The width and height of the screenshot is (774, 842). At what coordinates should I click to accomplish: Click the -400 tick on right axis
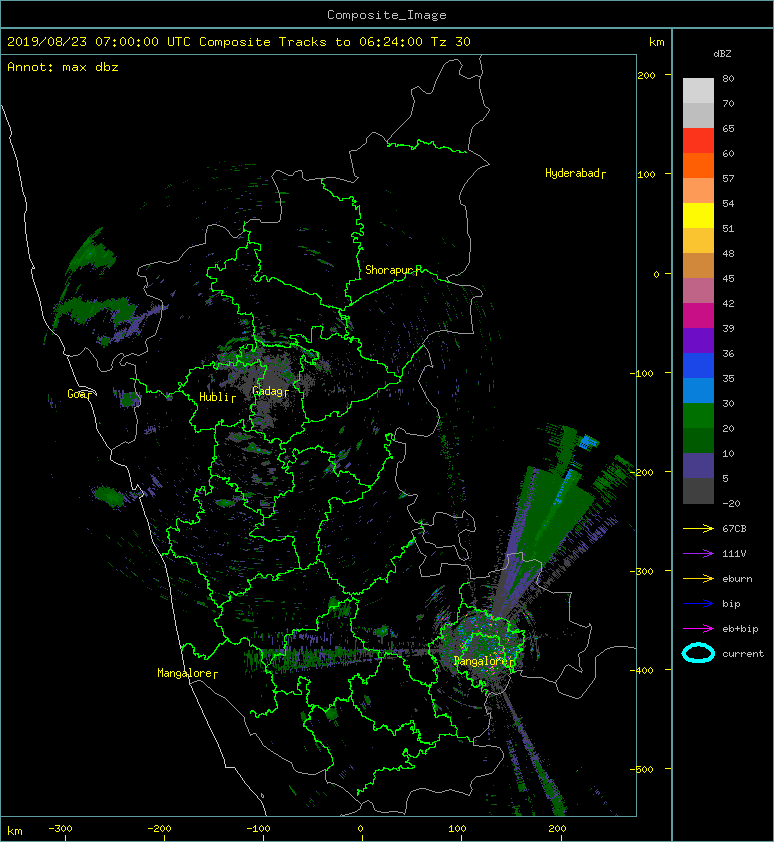tap(642, 670)
